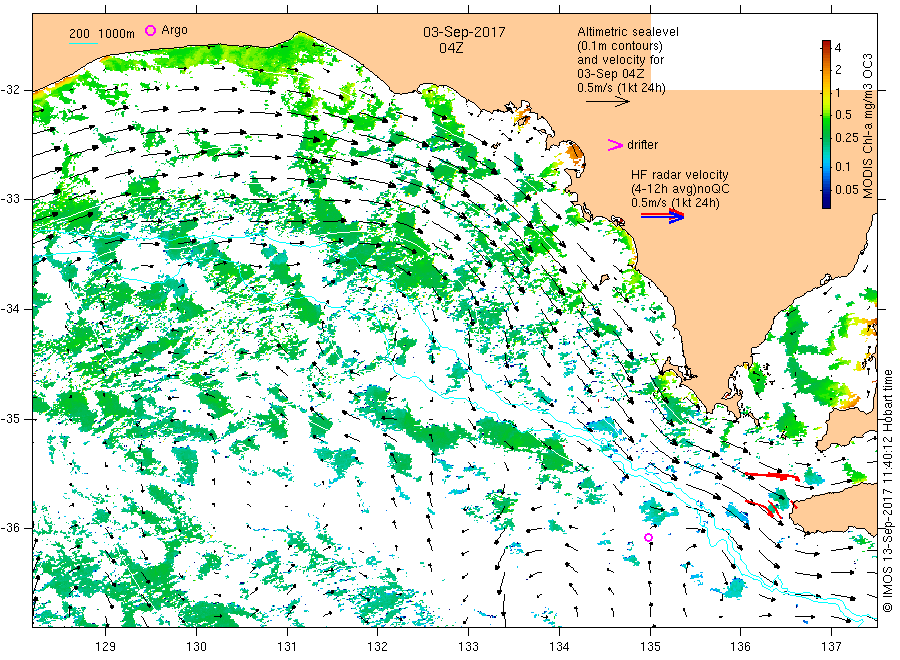Click longitude axis label 134
The width and height of the screenshot is (900, 660).
tap(559, 647)
